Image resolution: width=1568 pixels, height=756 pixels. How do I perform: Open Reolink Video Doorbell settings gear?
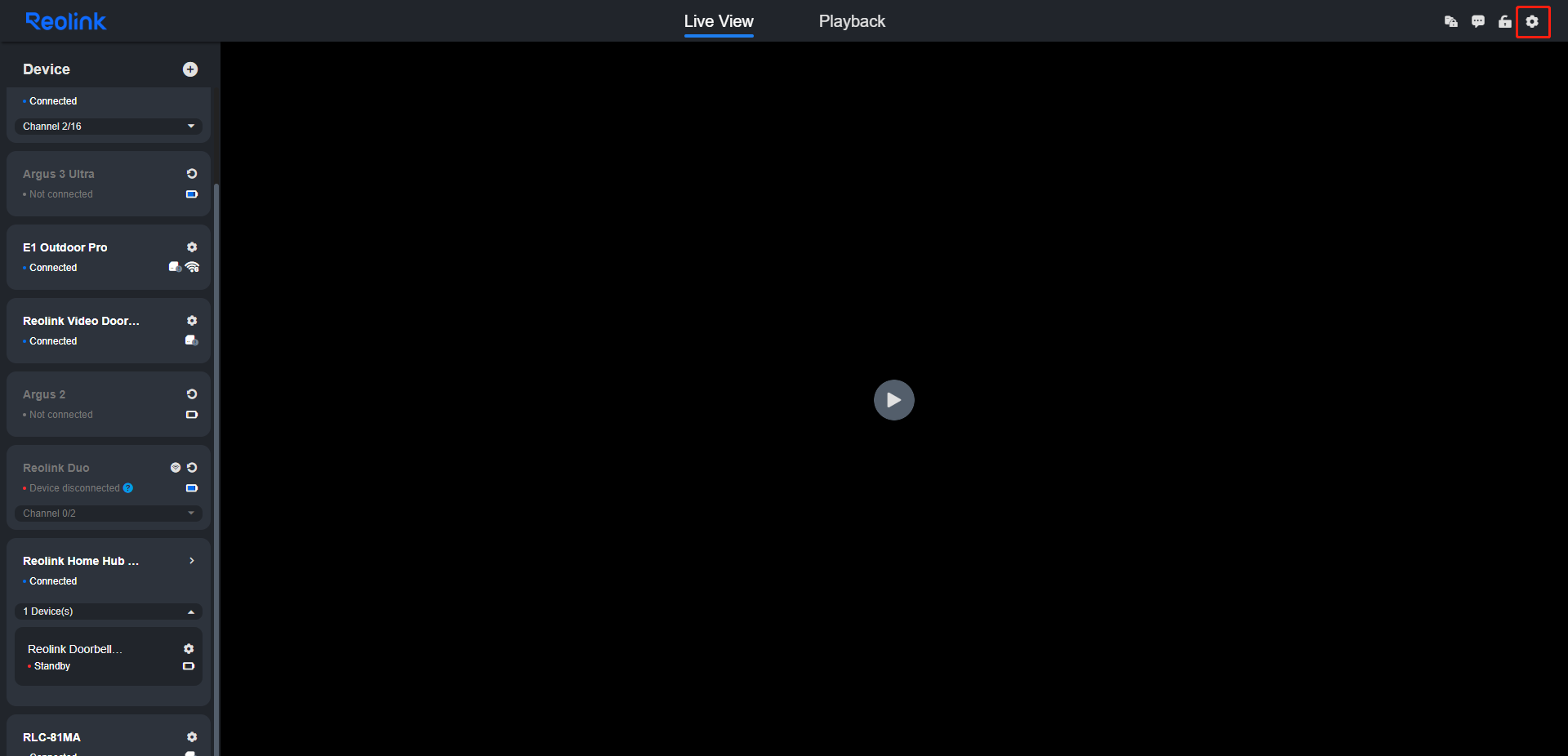pos(192,321)
